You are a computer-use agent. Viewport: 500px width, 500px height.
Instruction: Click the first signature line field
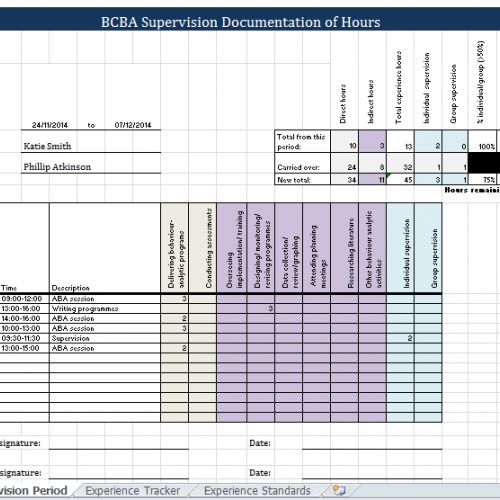[x=119, y=443]
